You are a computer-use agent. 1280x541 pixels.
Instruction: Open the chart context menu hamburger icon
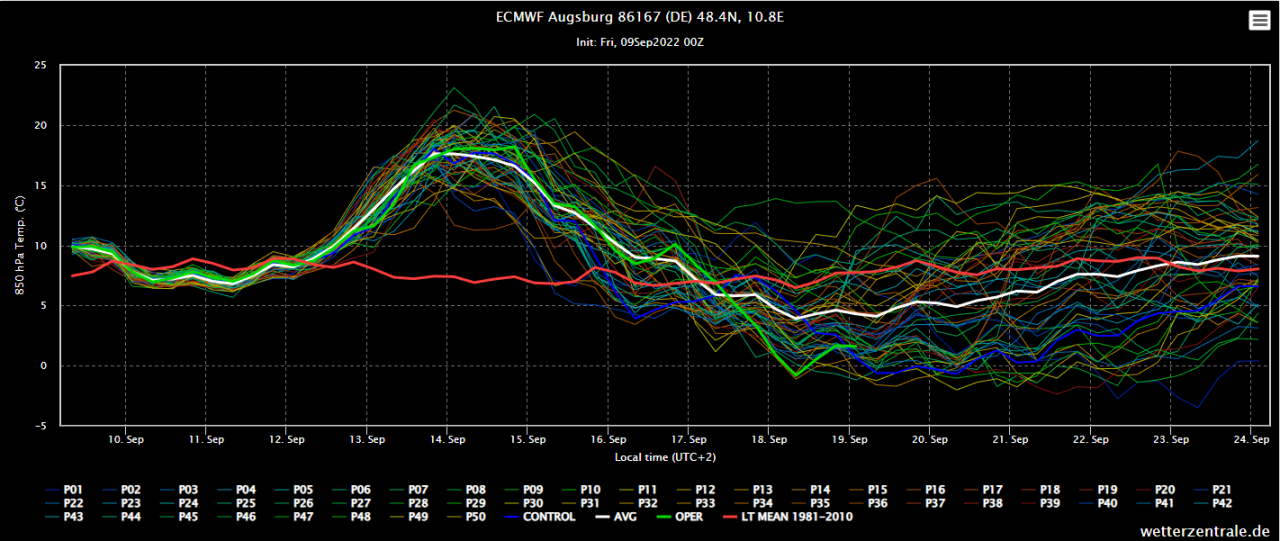(1259, 21)
